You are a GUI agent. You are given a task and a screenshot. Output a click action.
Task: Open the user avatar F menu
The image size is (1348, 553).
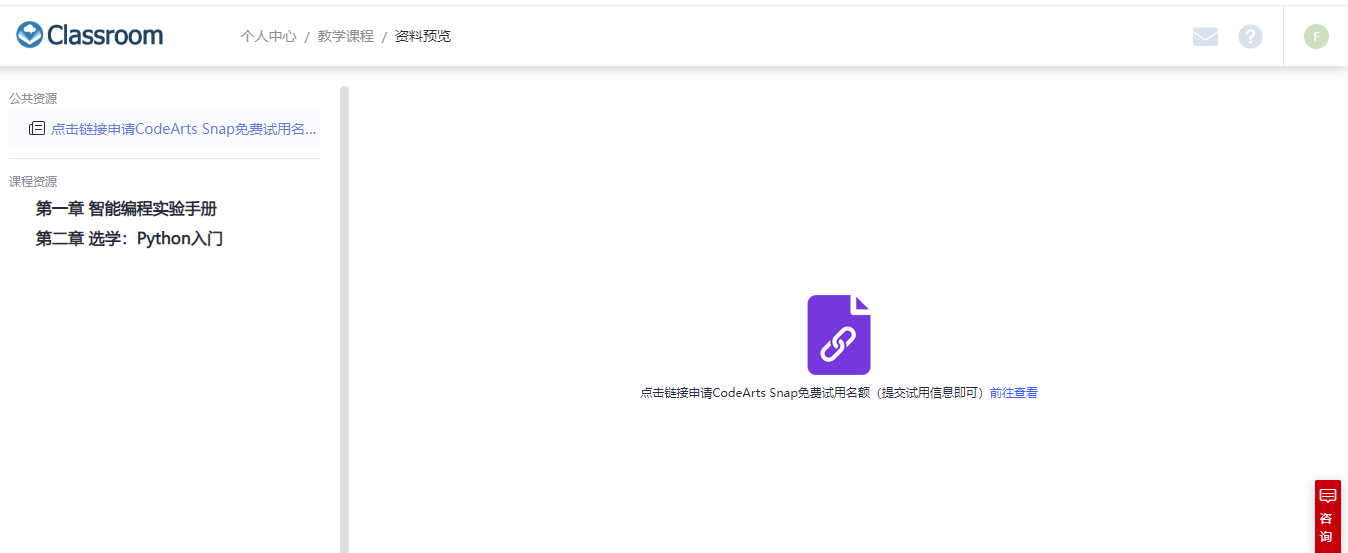(1316, 37)
